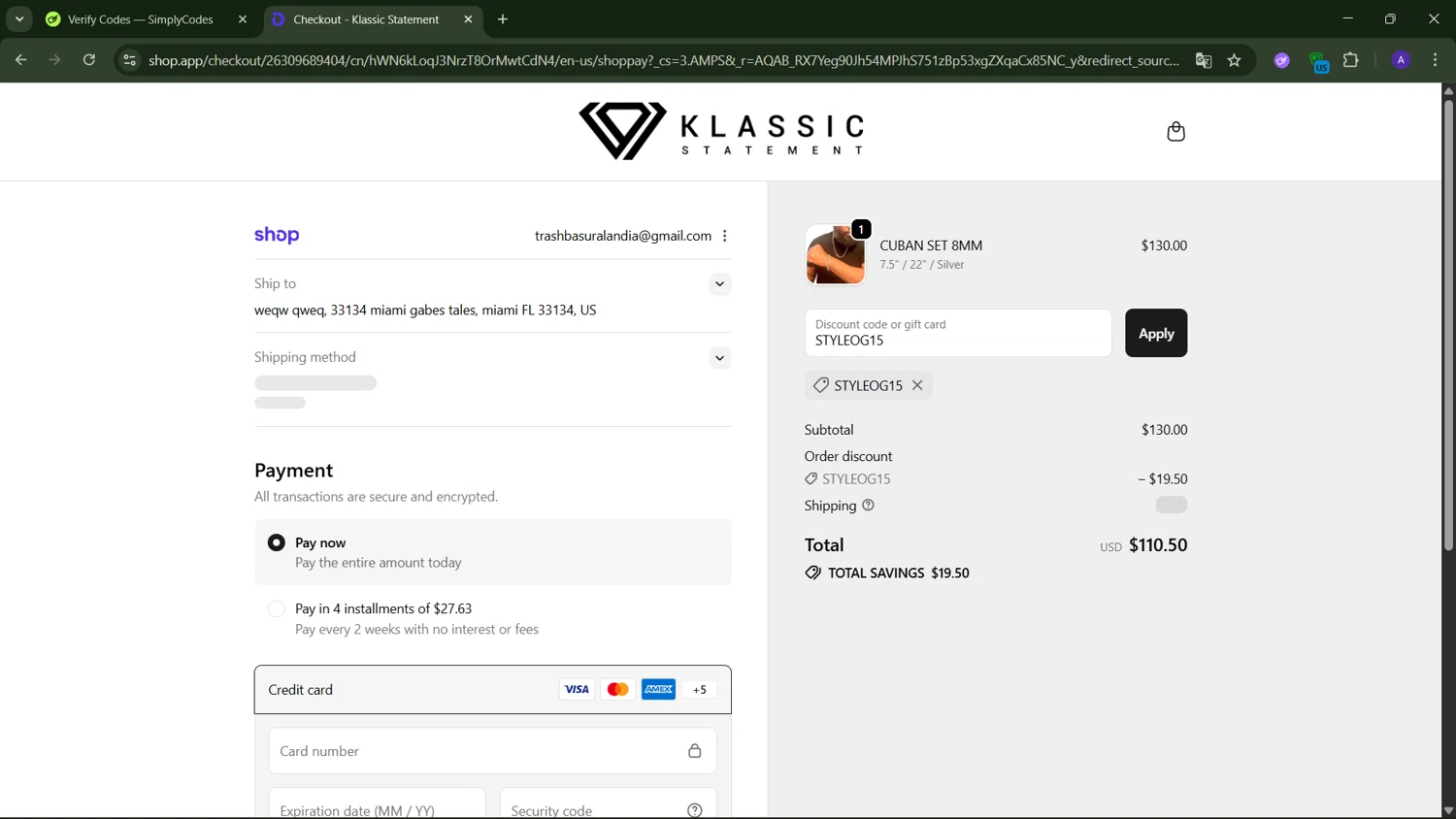Focus the Expiration date field

(377, 803)
